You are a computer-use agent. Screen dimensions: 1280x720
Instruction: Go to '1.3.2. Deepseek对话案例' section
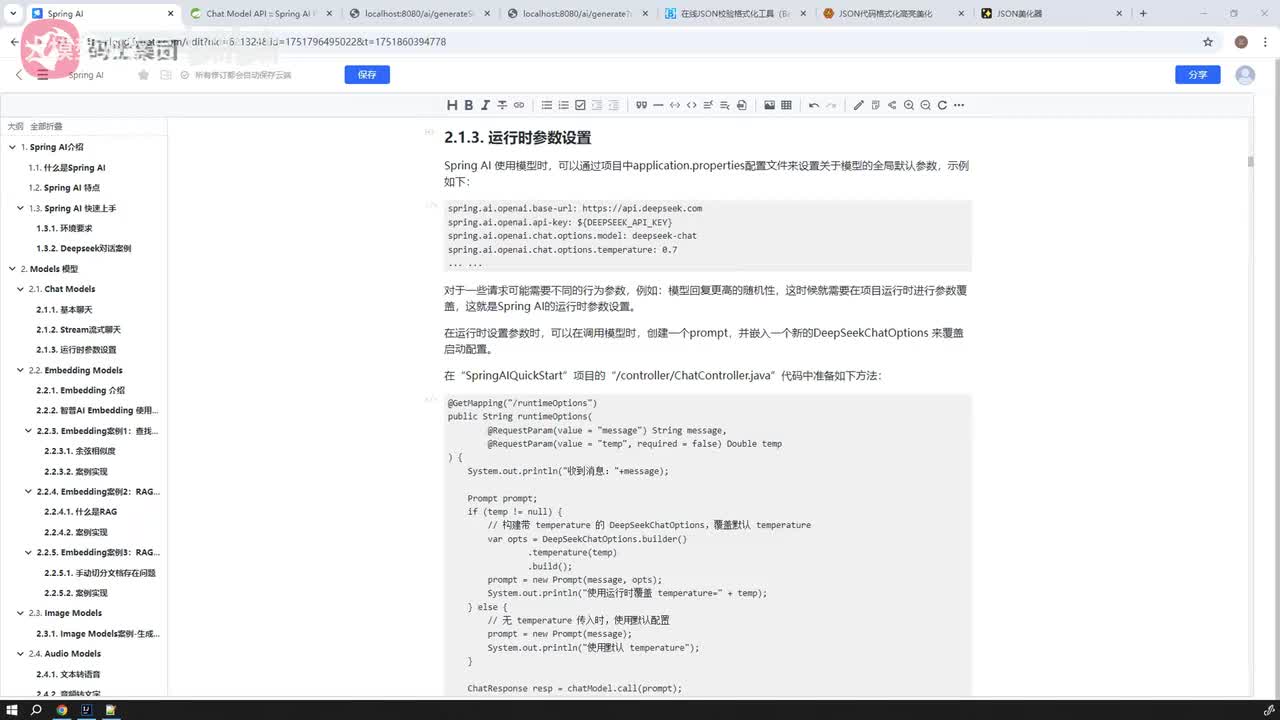pyautogui.click(x=84, y=248)
